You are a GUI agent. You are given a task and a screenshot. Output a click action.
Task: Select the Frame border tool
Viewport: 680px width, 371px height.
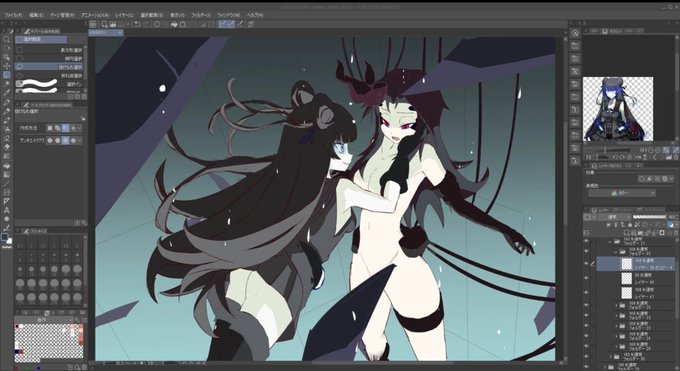(7, 192)
